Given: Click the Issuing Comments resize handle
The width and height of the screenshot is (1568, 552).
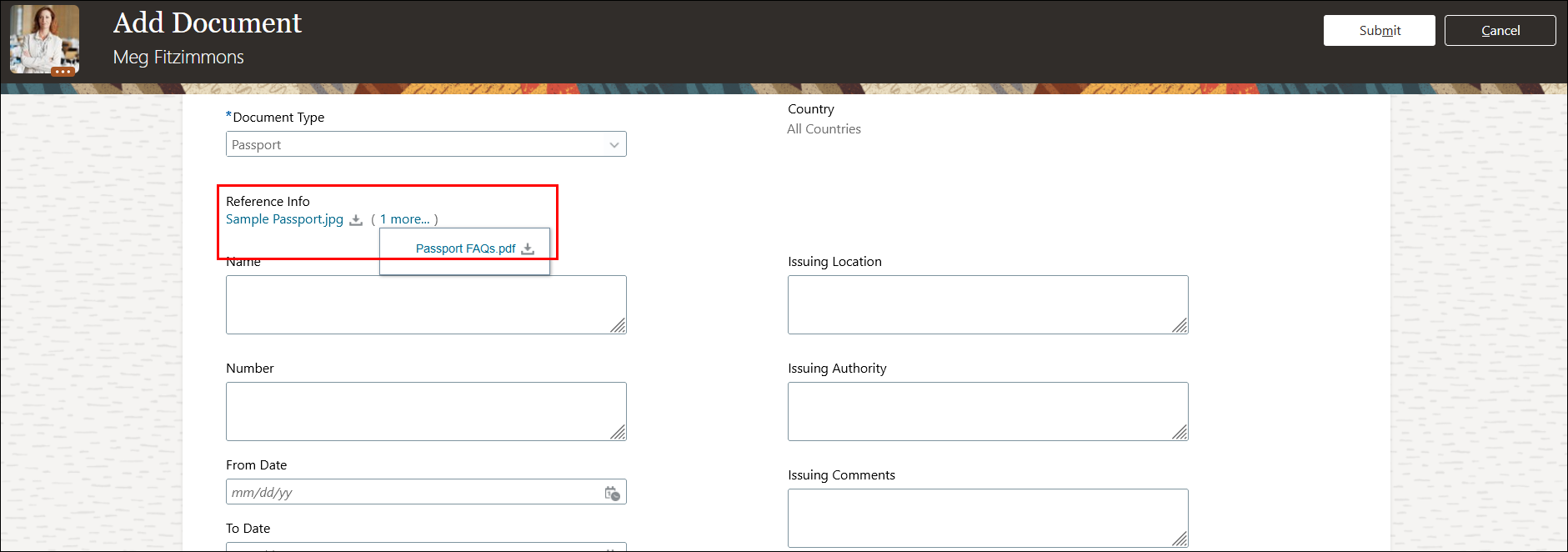Looking at the screenshot, I should point(1180,539).
